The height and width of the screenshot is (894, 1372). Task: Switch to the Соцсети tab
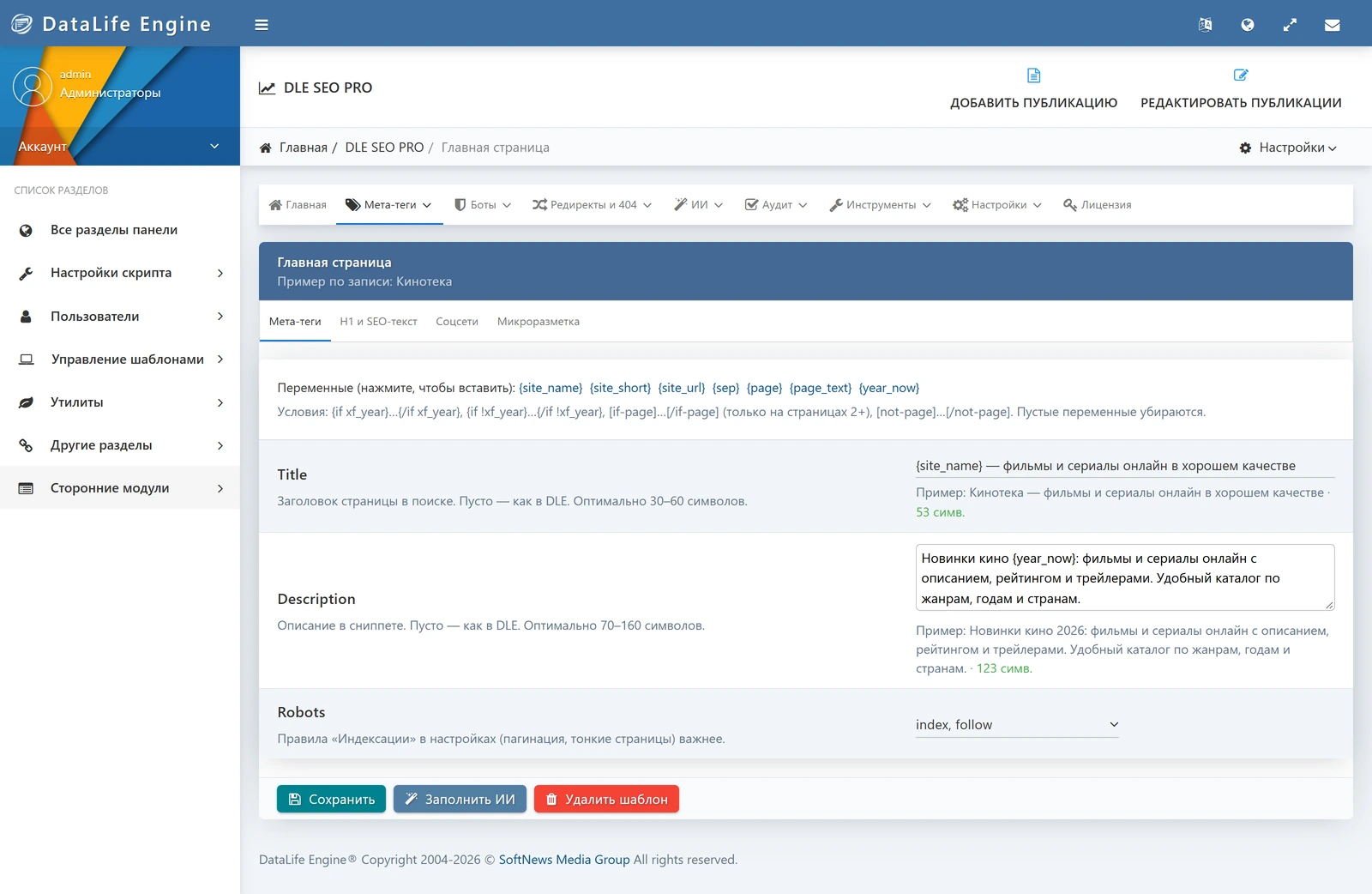(457, 322)
